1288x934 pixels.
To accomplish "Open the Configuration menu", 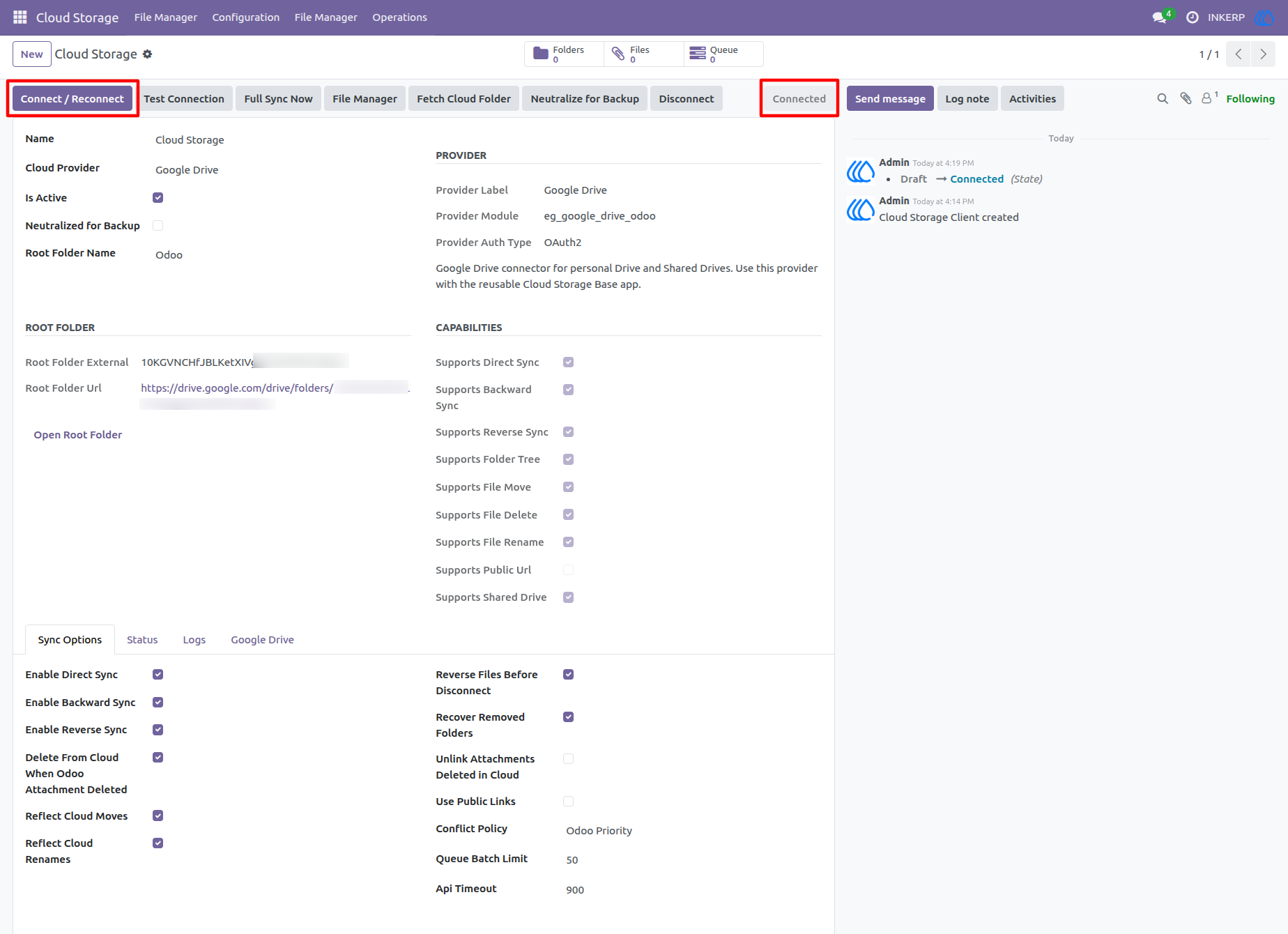I will (x=245, y=17).
